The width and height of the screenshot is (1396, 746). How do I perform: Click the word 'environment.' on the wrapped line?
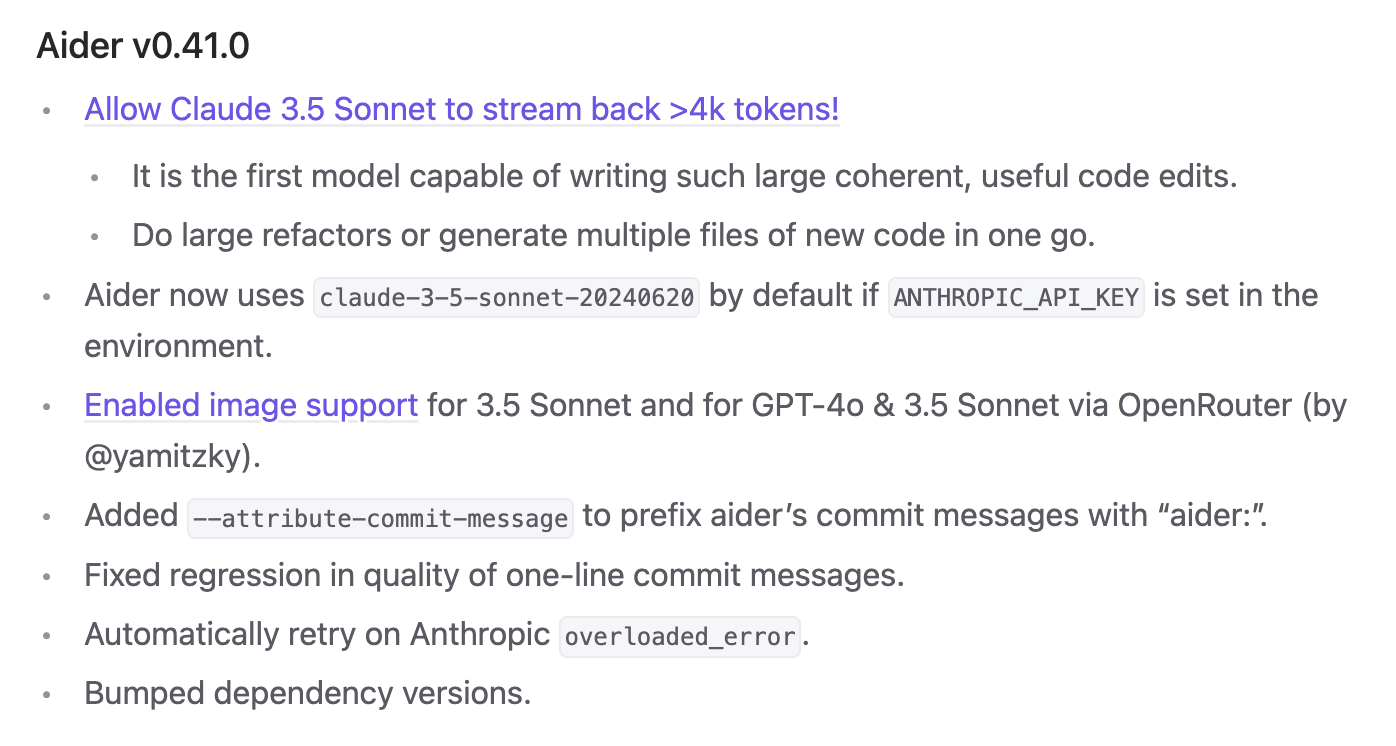[179, 346]
